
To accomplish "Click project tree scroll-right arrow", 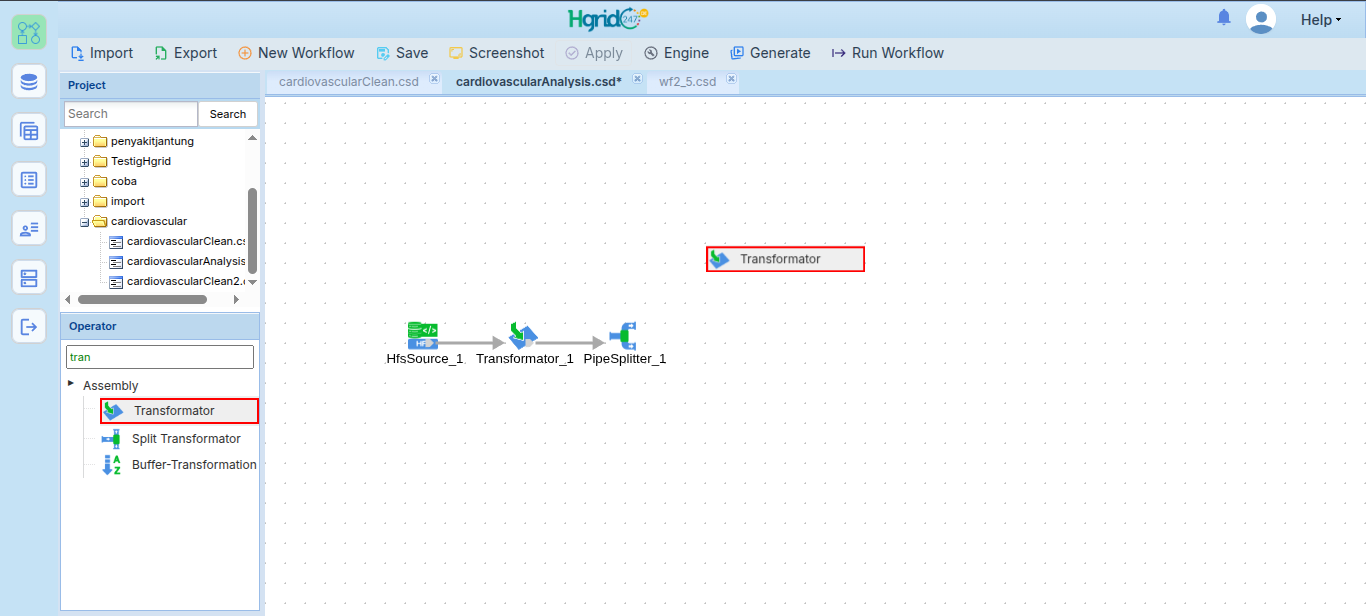I will coord(236,299).
